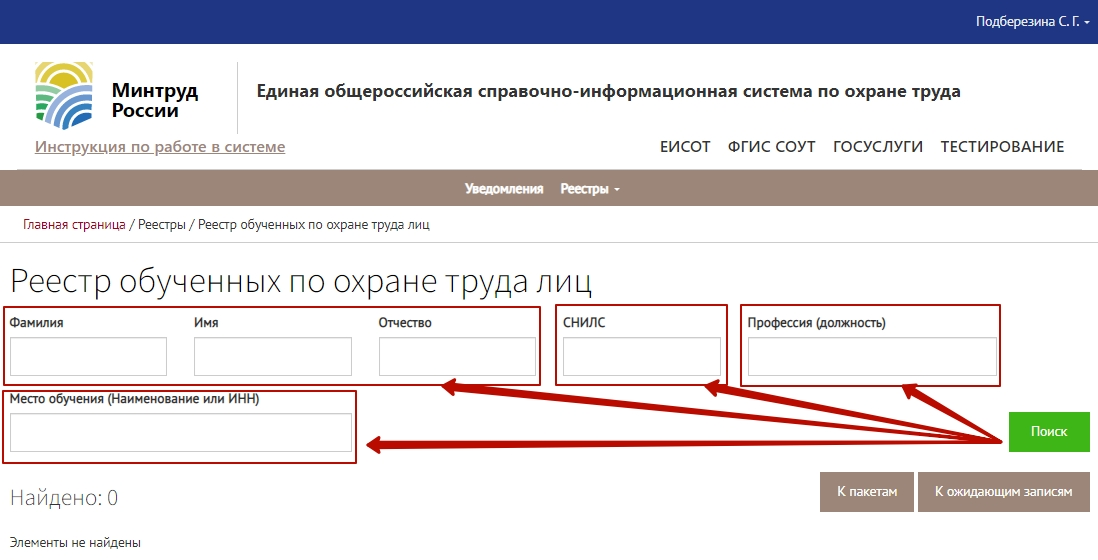Open К ожидающим записям
The width and height of the screenshot is (1098, 560).
1003,492
